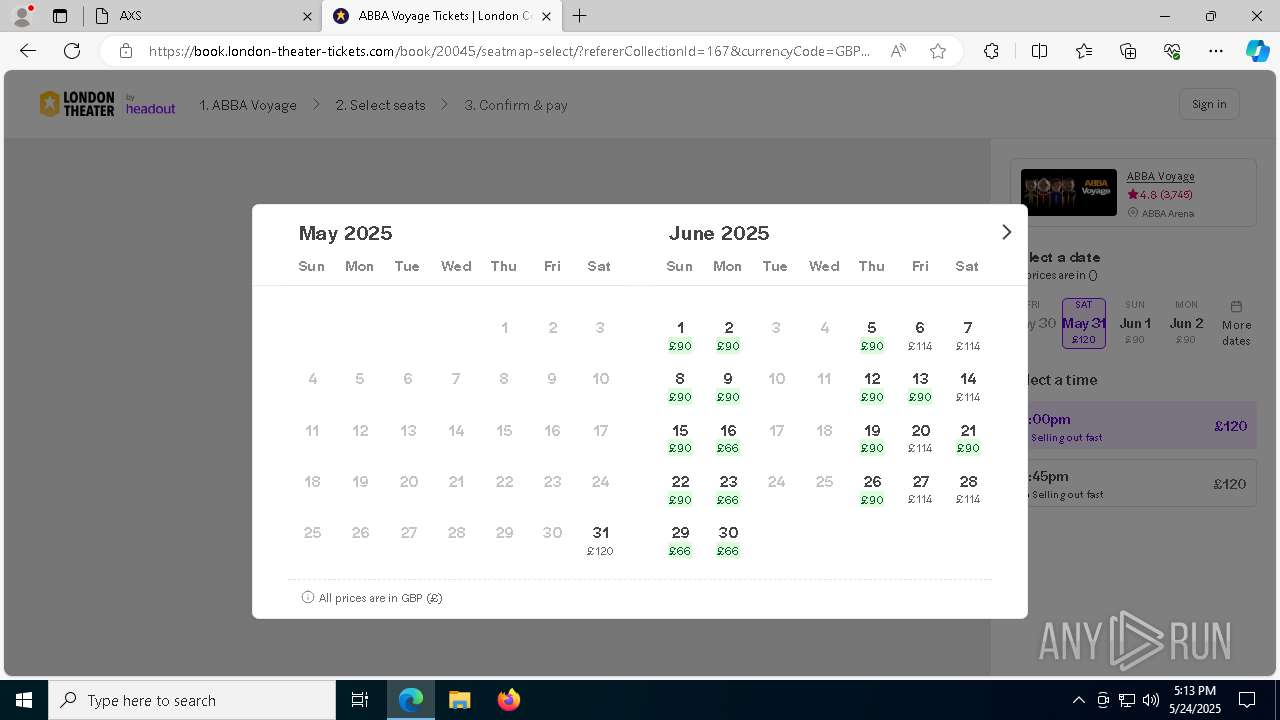1280x720 pixels.
Task: Select June 8 in the calendar
Action: pyautogui.click(x=680, y=387)
